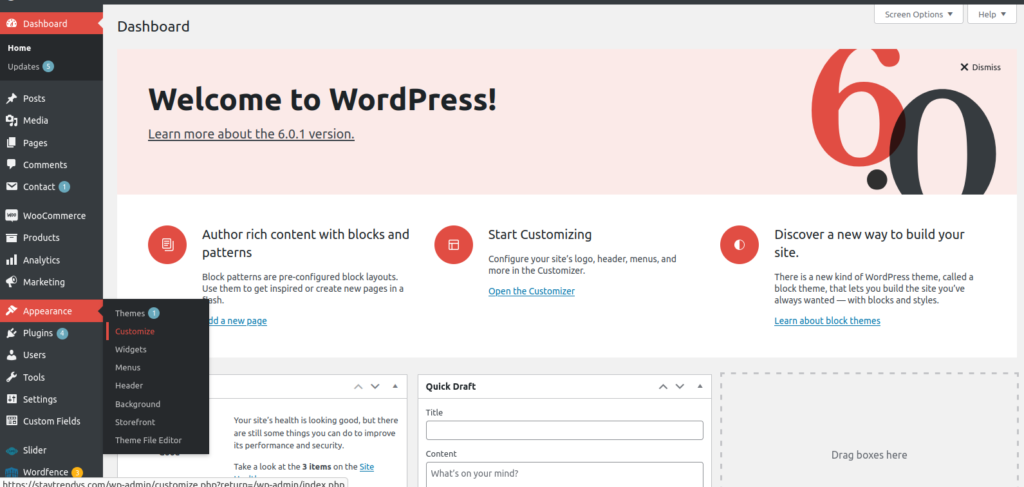
Task: Click the Media icon in sidebar
Action: [x=11, y=121]
